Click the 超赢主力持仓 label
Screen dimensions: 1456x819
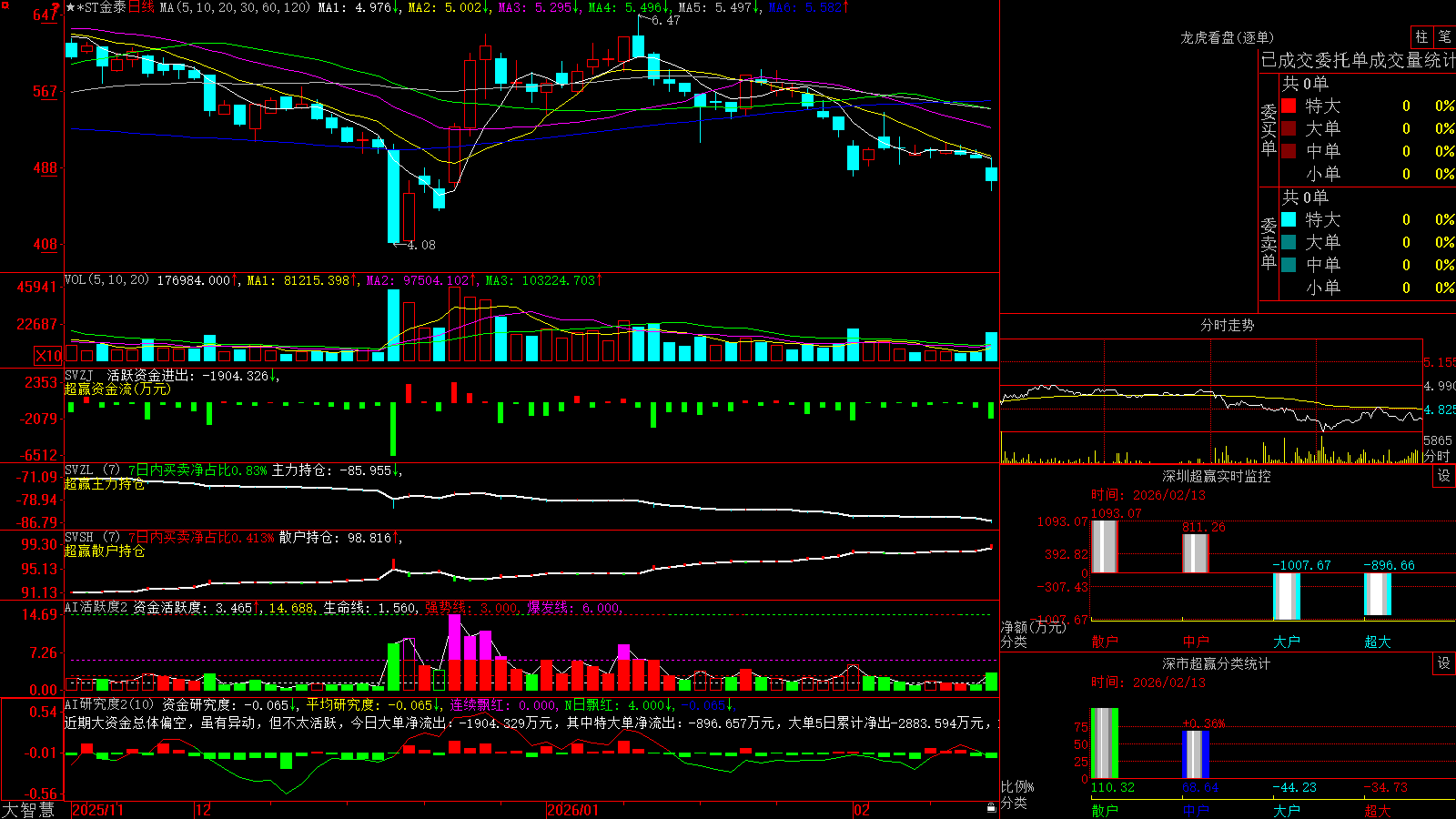(x=104, y=484)
